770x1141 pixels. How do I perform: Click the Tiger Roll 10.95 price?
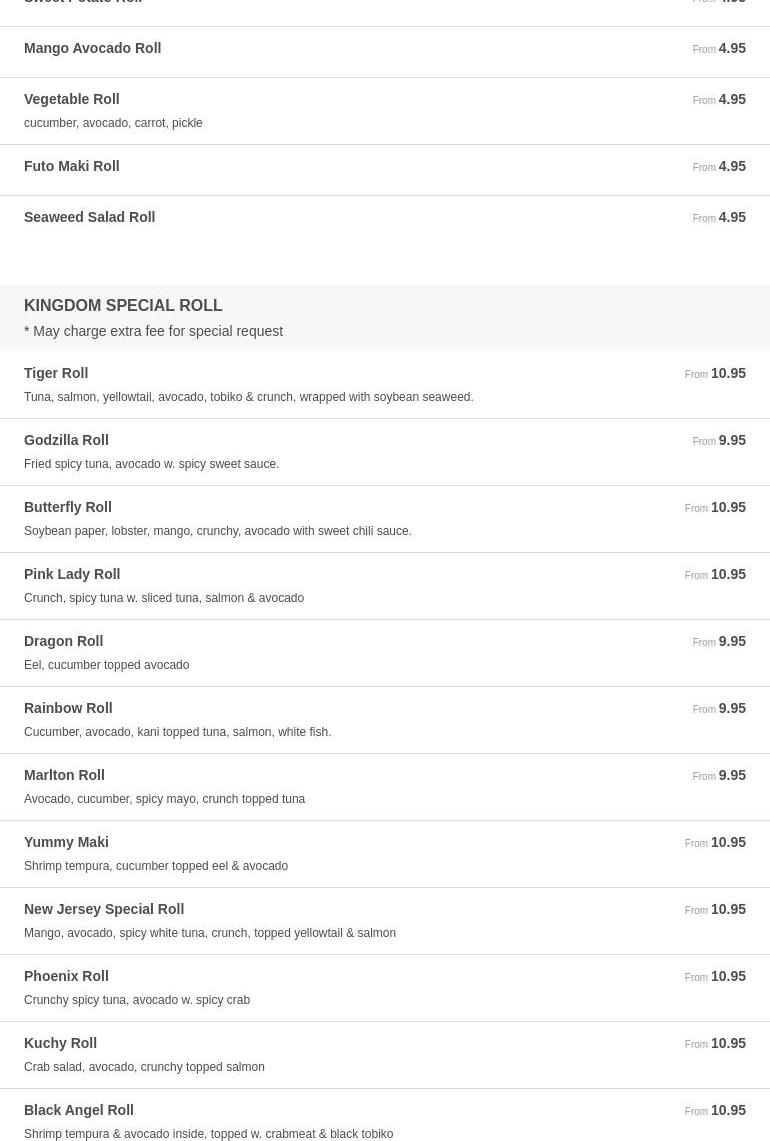click(727, 373)
